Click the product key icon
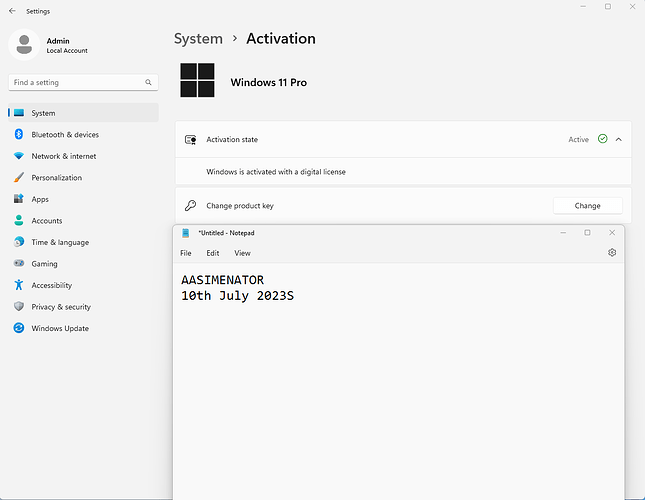The image size is (645, 500). 190,206
